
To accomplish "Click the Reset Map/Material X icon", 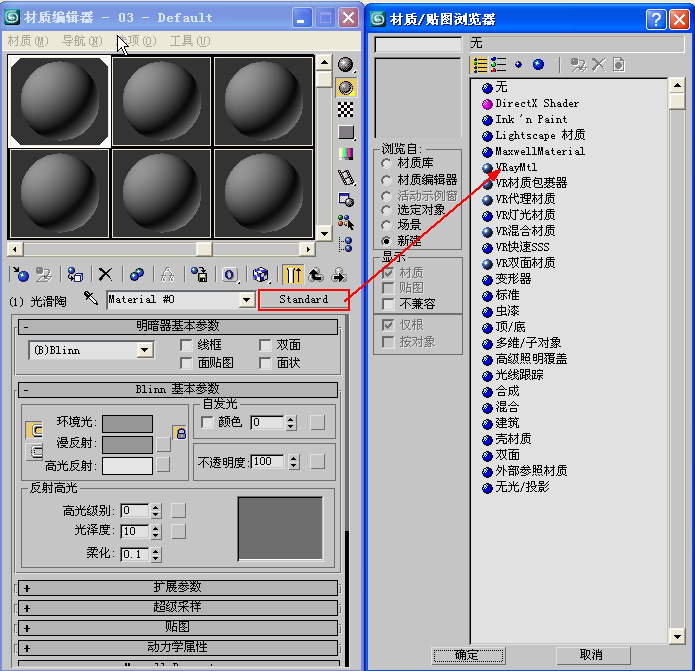I will pos(104,274).
